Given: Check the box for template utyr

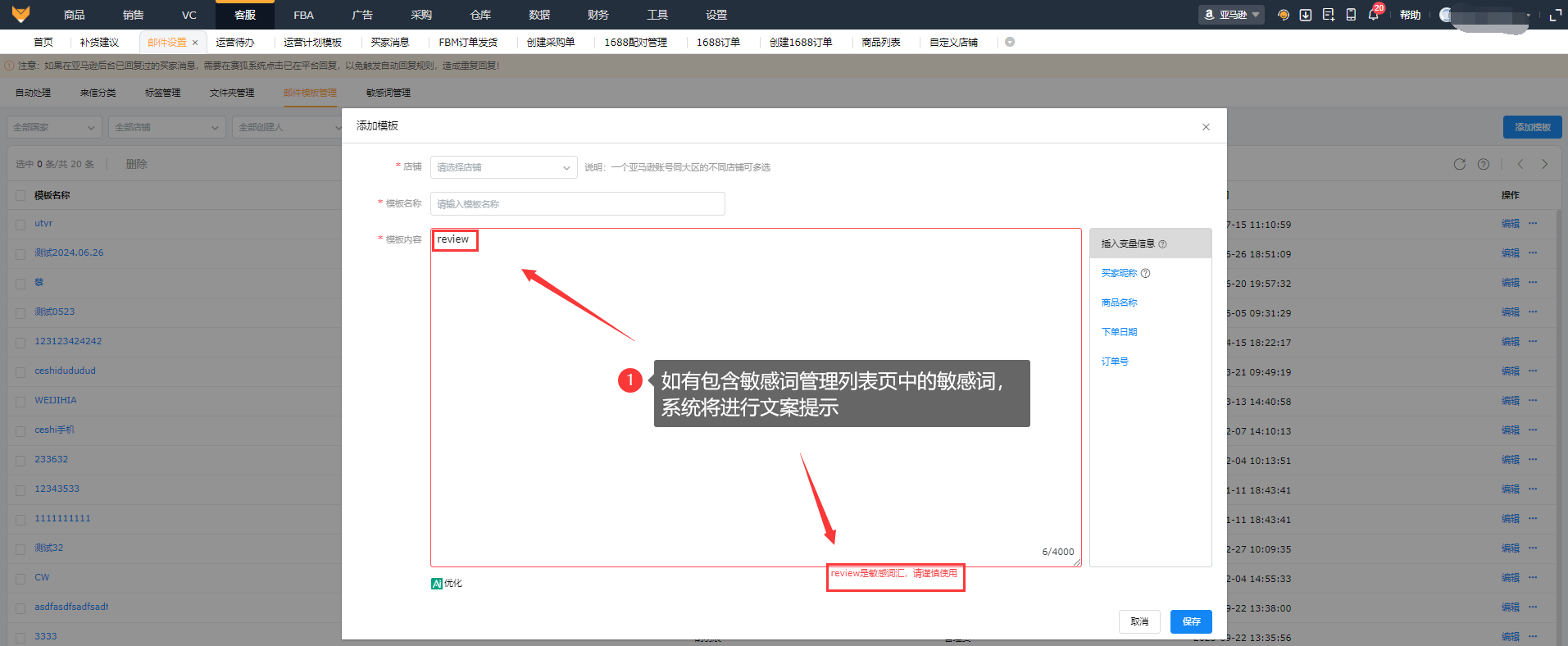Looking at the screenshot, I should (20, 225).
